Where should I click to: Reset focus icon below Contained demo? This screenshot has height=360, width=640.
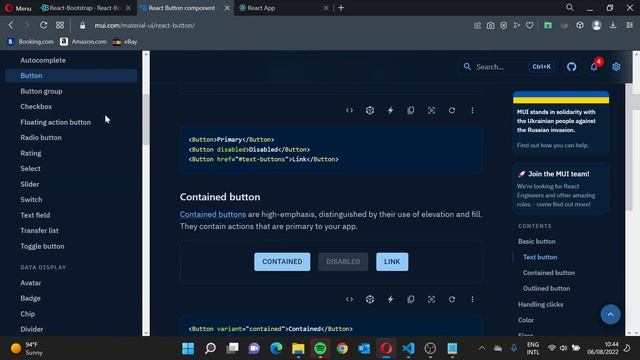coord(431,299)
